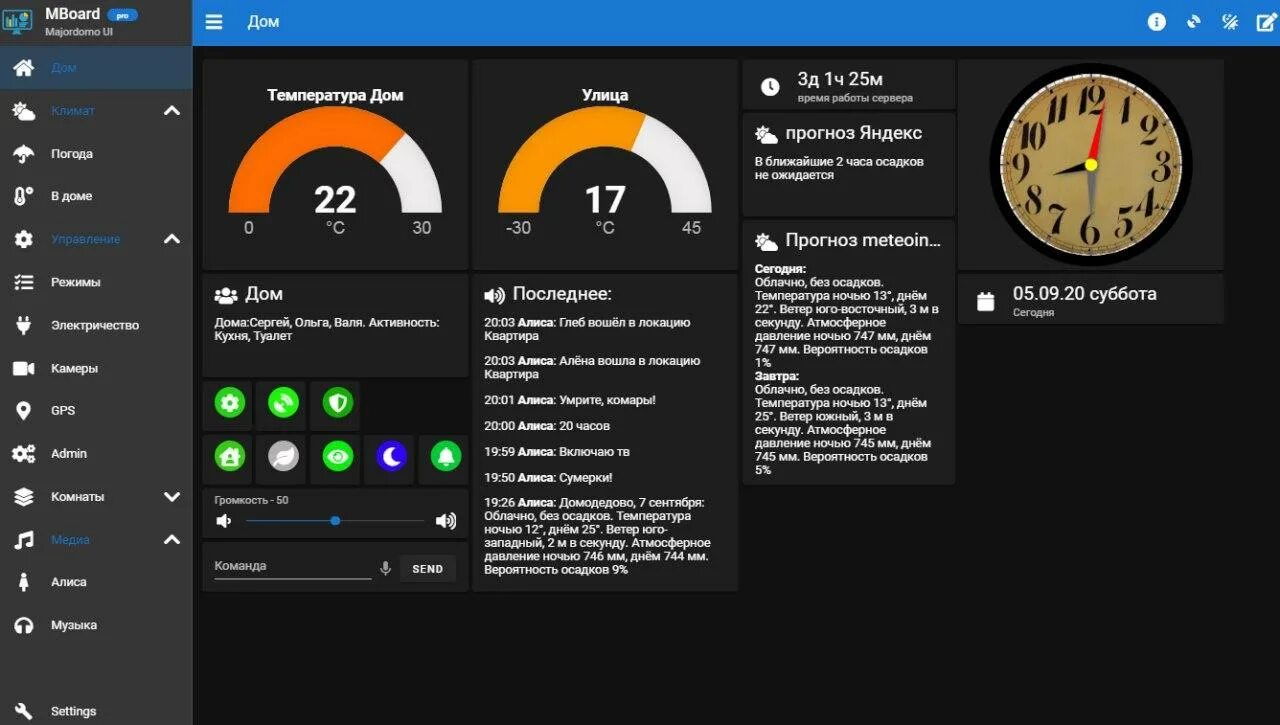Go to GPS in the sidebar

pos(96,410)
